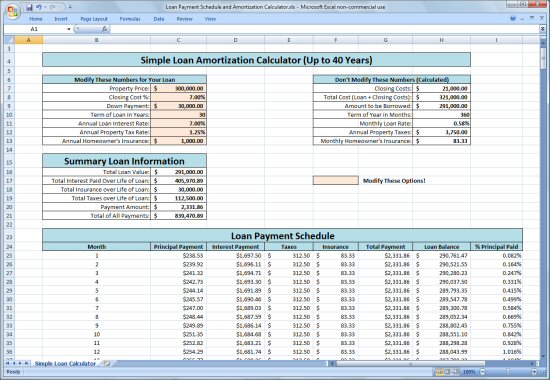
Task: Open Customize Quick Access Toolbar dropdown
Action: tap(70, 7)
